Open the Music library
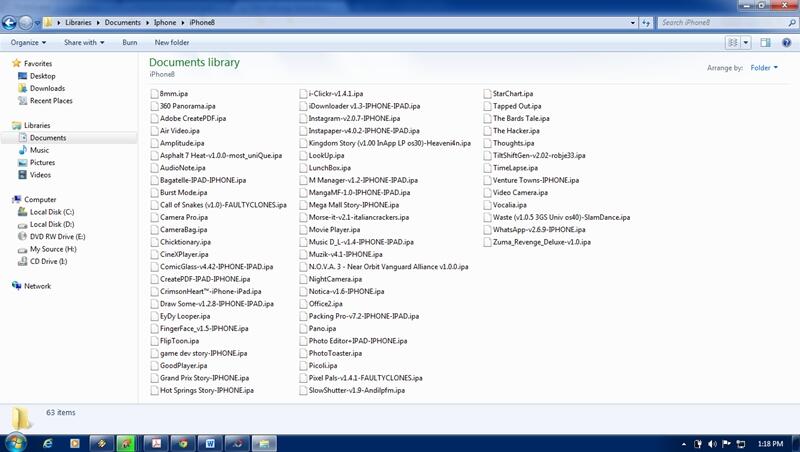800x452 pixels. [x=39, y=150]
